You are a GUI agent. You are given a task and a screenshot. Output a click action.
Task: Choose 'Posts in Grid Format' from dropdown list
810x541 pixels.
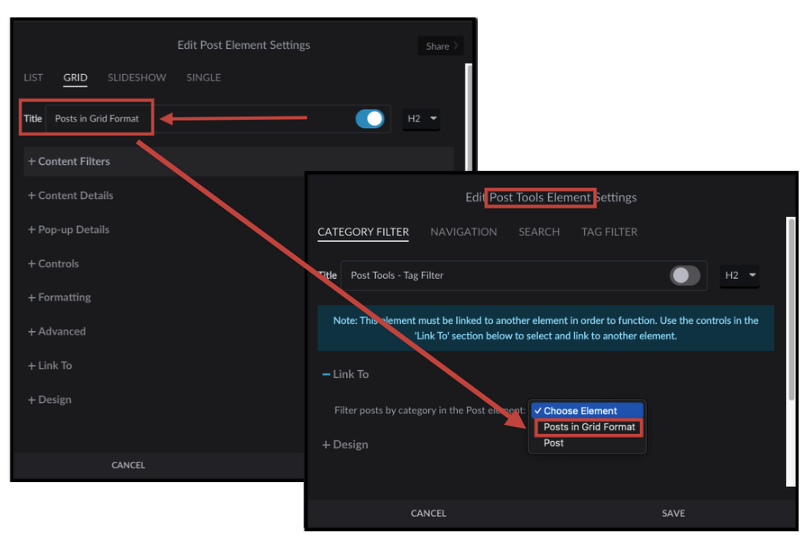pyautogui.click(x=589, y=427)
